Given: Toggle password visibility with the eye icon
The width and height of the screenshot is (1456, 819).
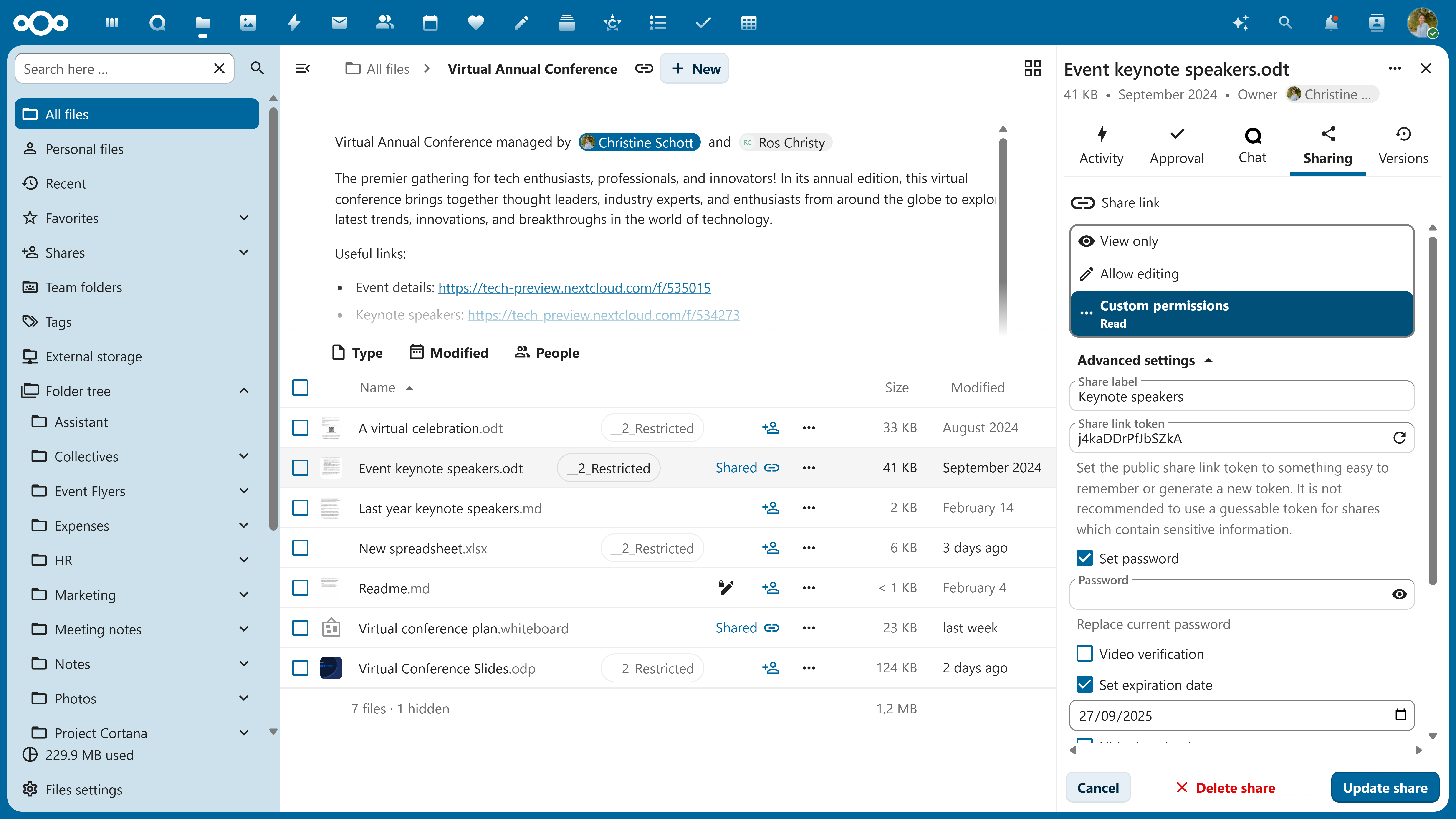Looking at the screenshot, I should coord(1400,594).
